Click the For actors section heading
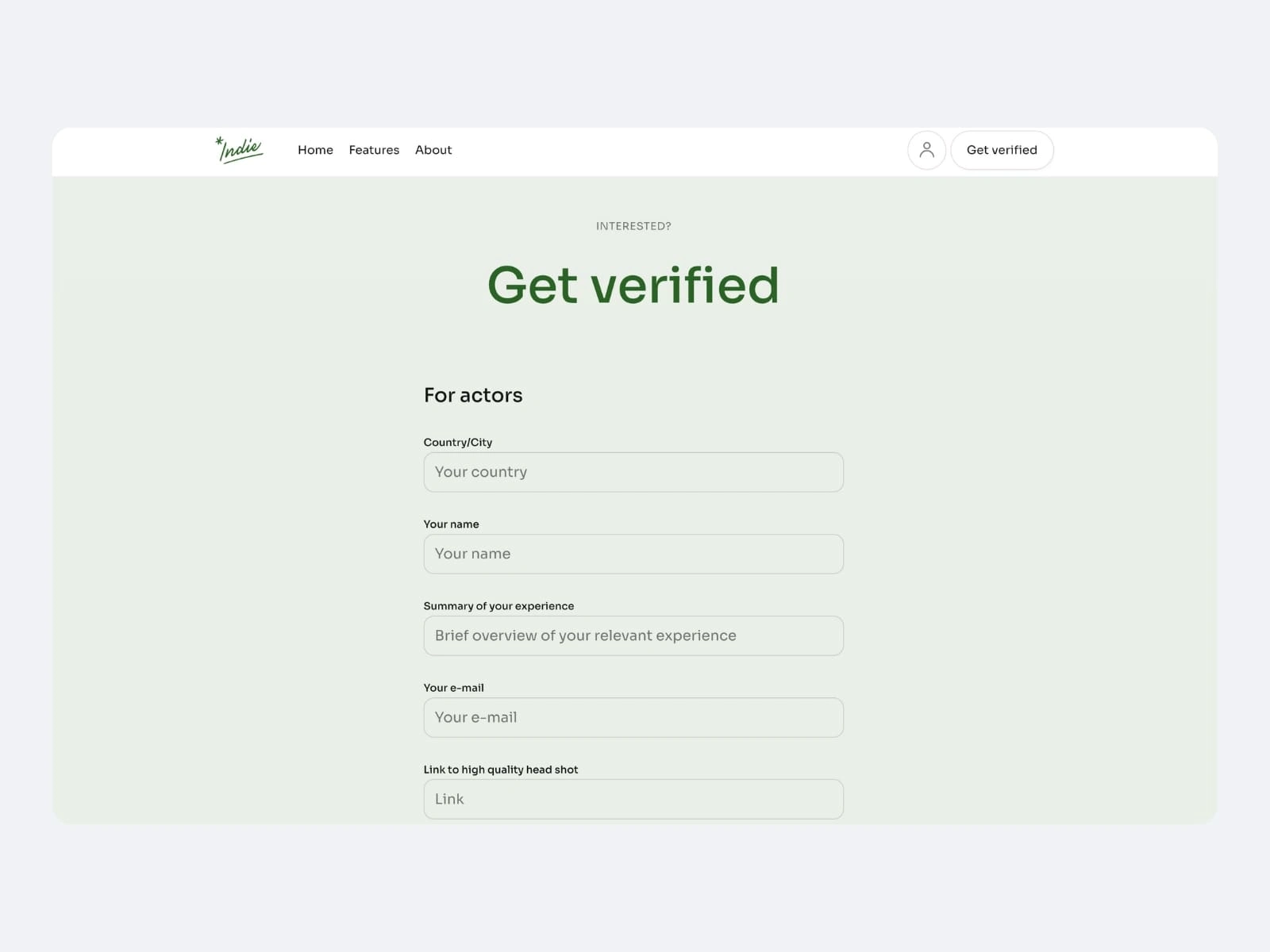This screenshot has height=952, width=1270. pos(473,395)
